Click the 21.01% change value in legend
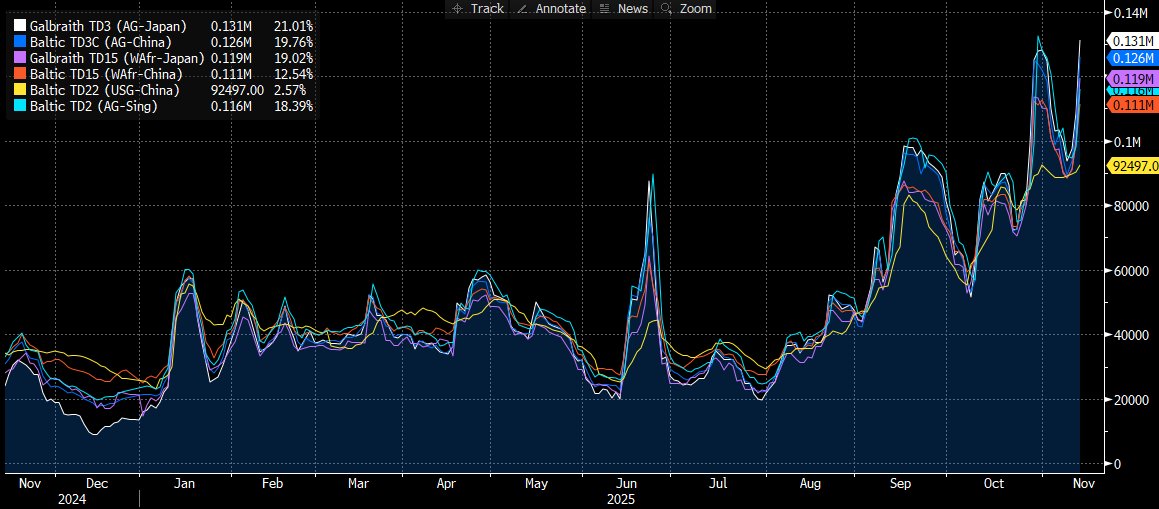Viewport: 1159px width, 509px height. [x=295, y=26]
